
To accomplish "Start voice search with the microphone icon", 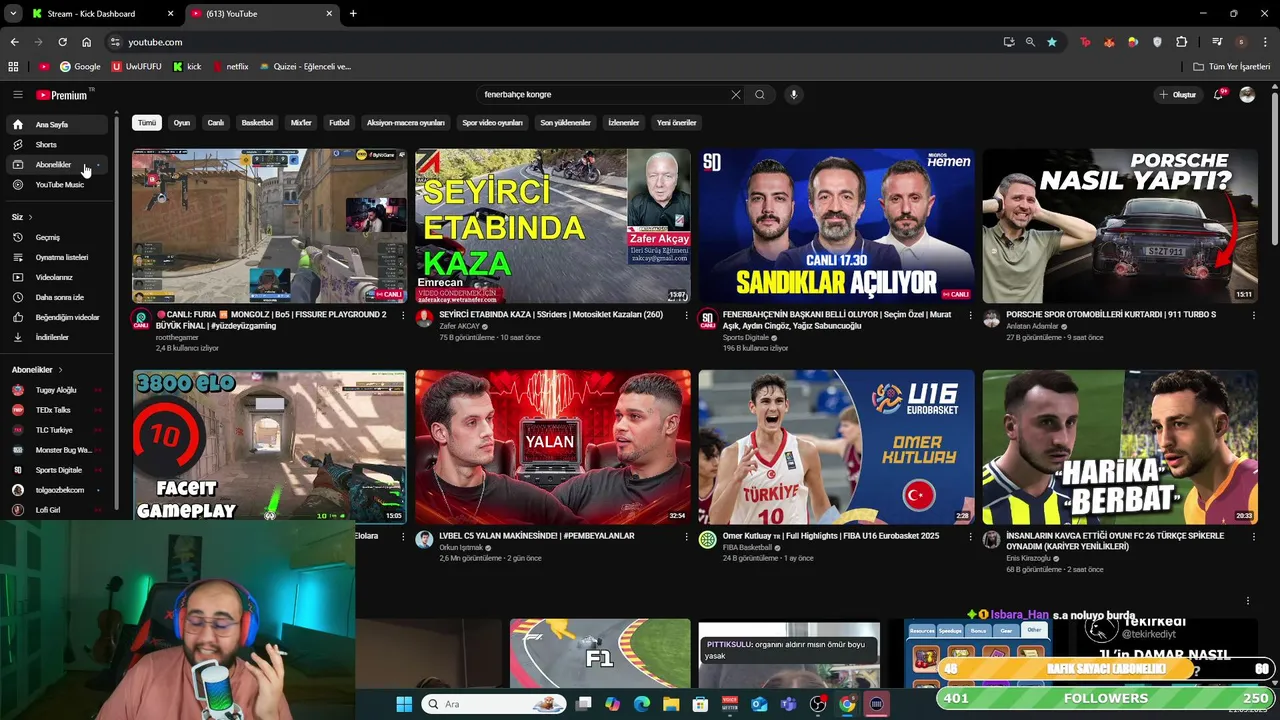I will tap(794, 95).
